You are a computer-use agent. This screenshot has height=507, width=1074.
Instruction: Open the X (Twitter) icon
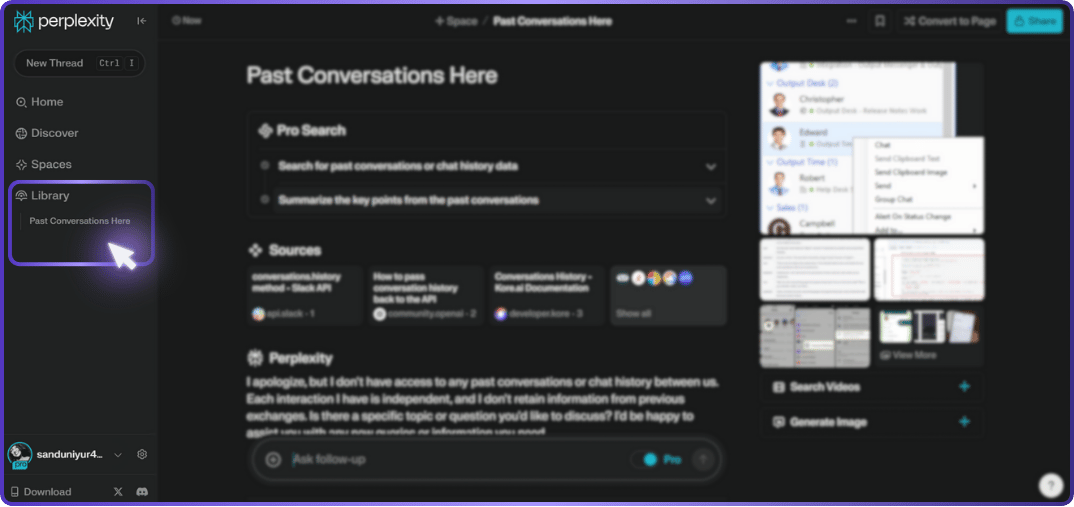click(x=118, y=492)
